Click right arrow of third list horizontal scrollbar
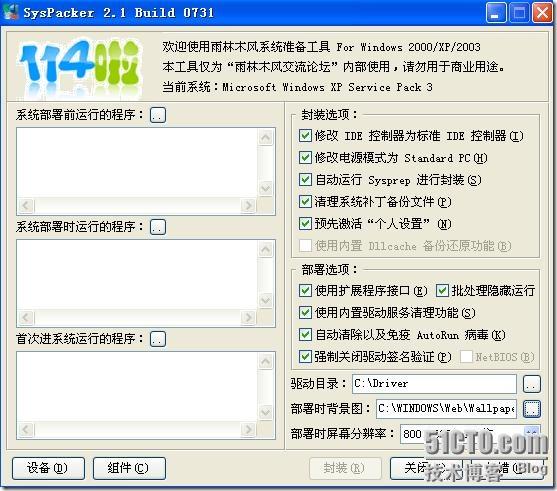 point(248,430)
